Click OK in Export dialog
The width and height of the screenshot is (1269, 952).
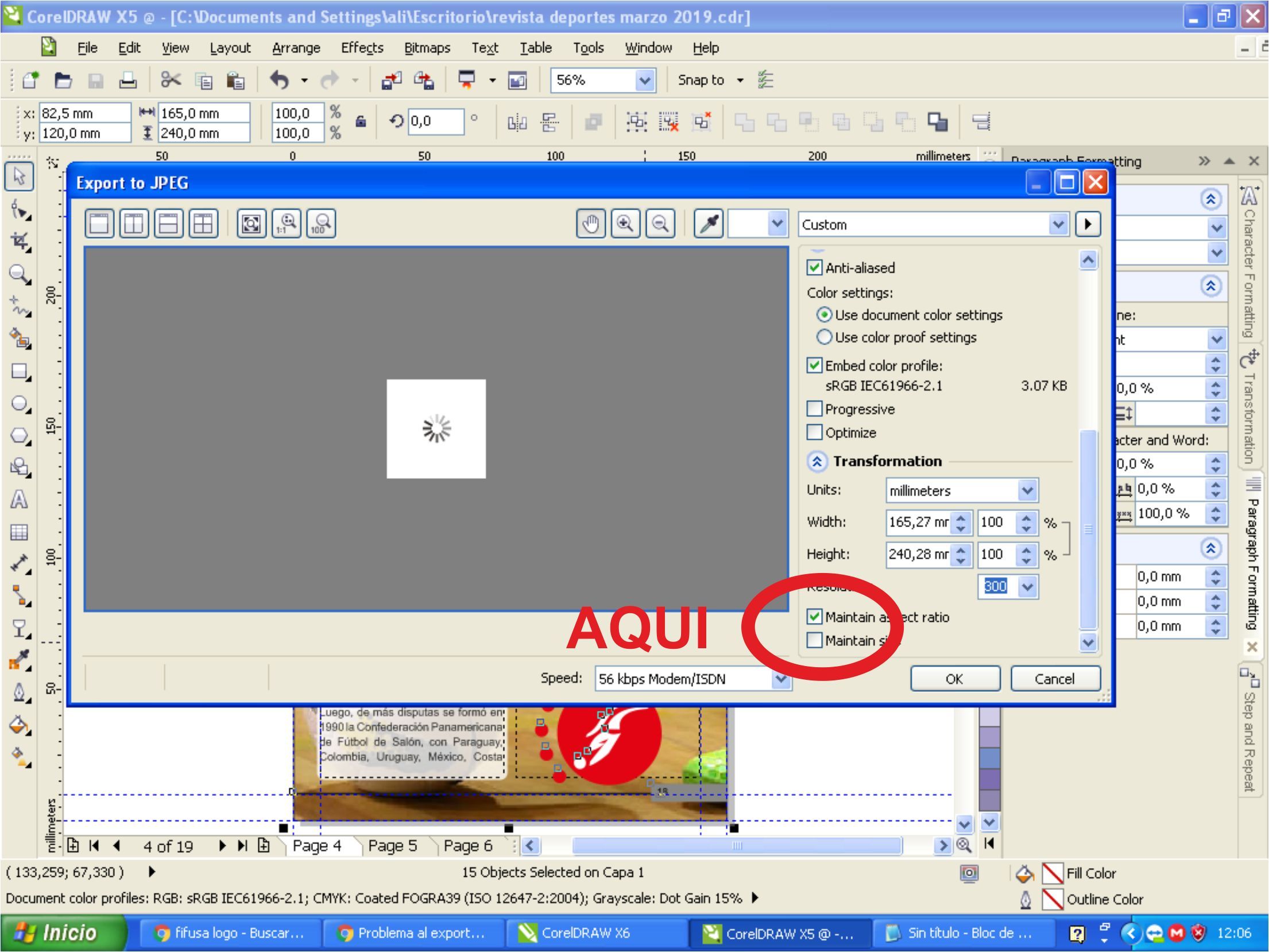click(x=955, y=679)
